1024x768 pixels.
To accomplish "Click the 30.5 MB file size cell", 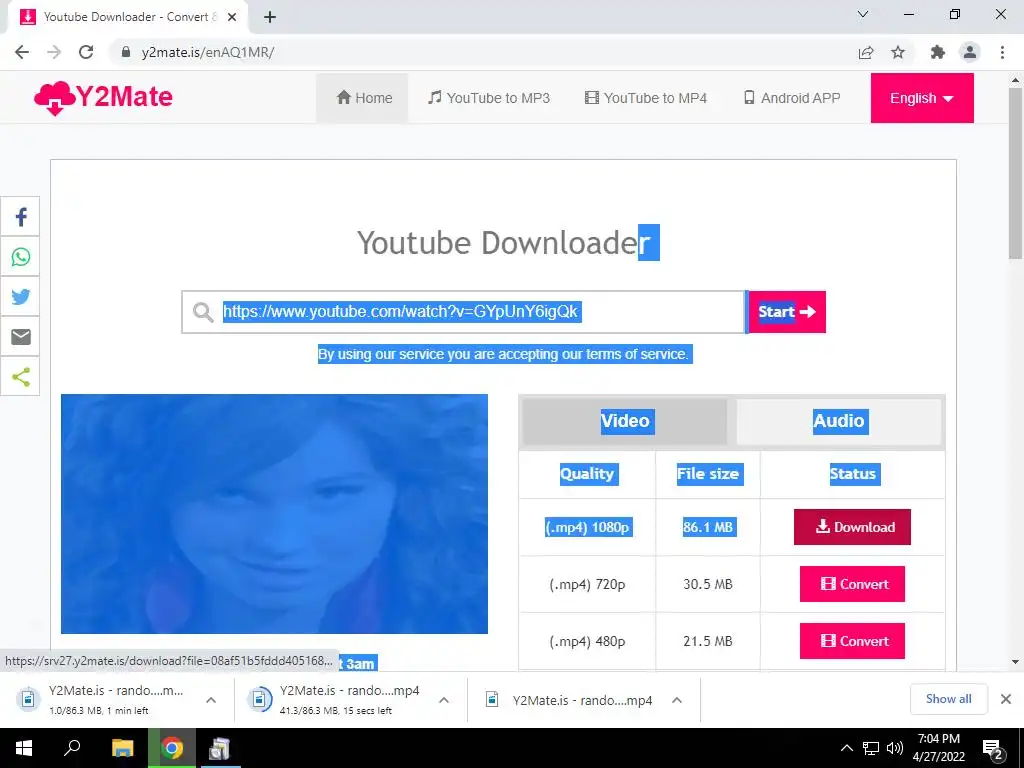I will [x=708, y=584].
